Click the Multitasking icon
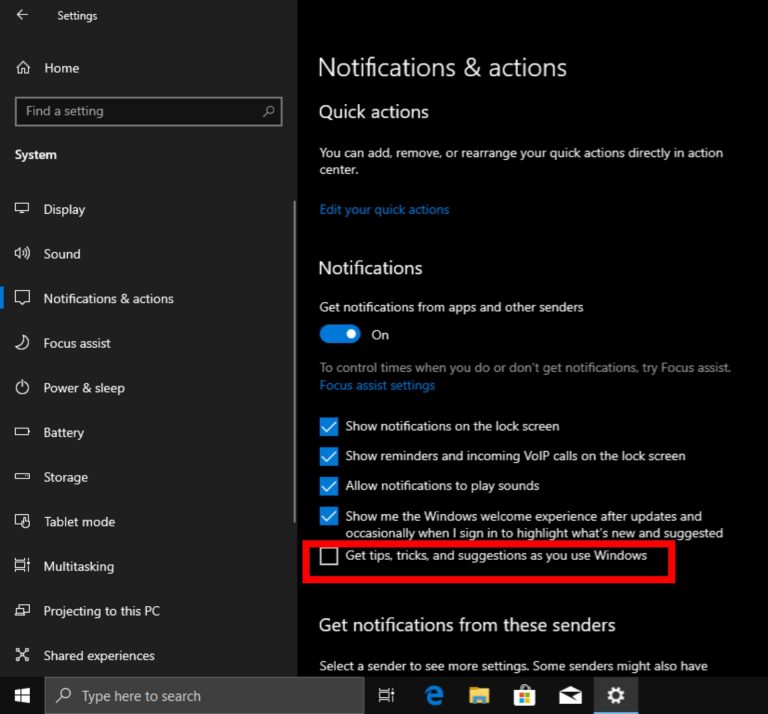This screenshot has width=768, height=714. (x=22, y=566)
